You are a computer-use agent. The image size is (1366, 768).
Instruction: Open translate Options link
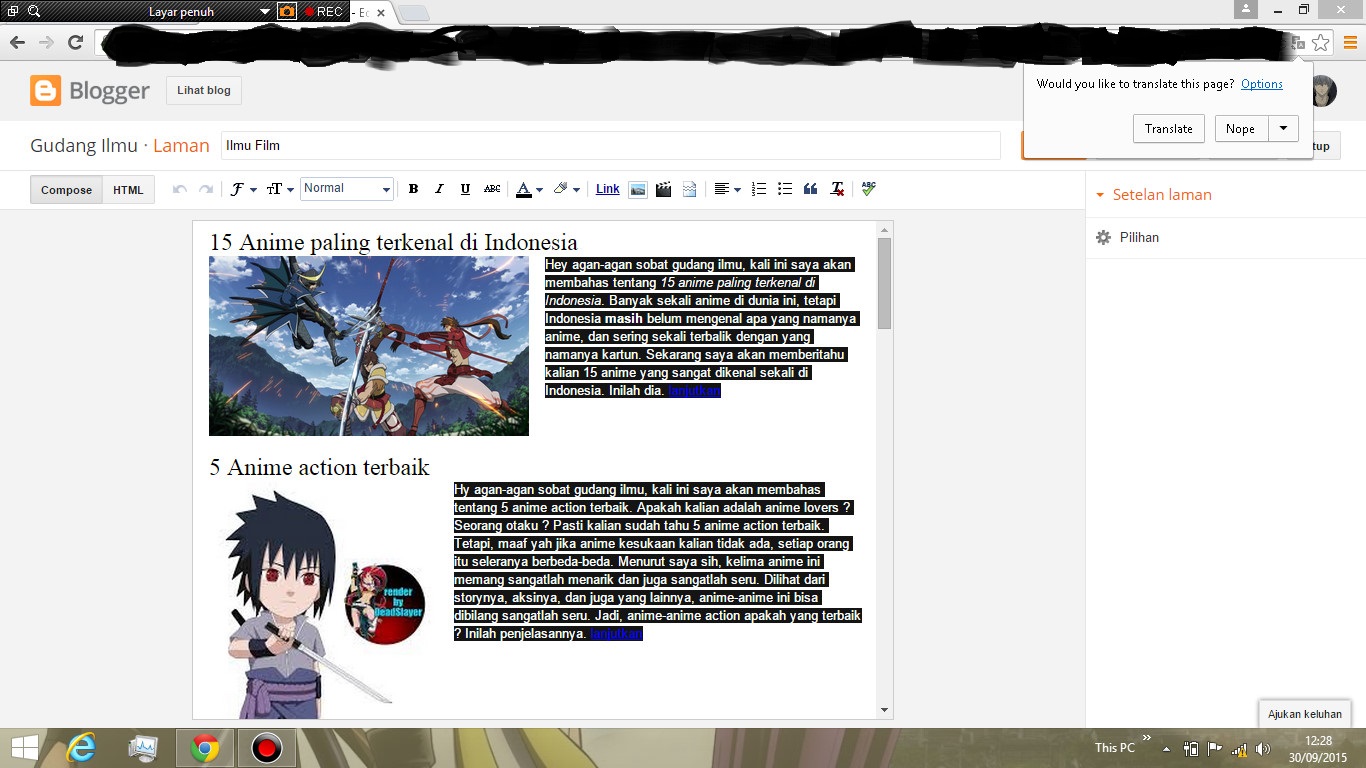coord(1262,84)
